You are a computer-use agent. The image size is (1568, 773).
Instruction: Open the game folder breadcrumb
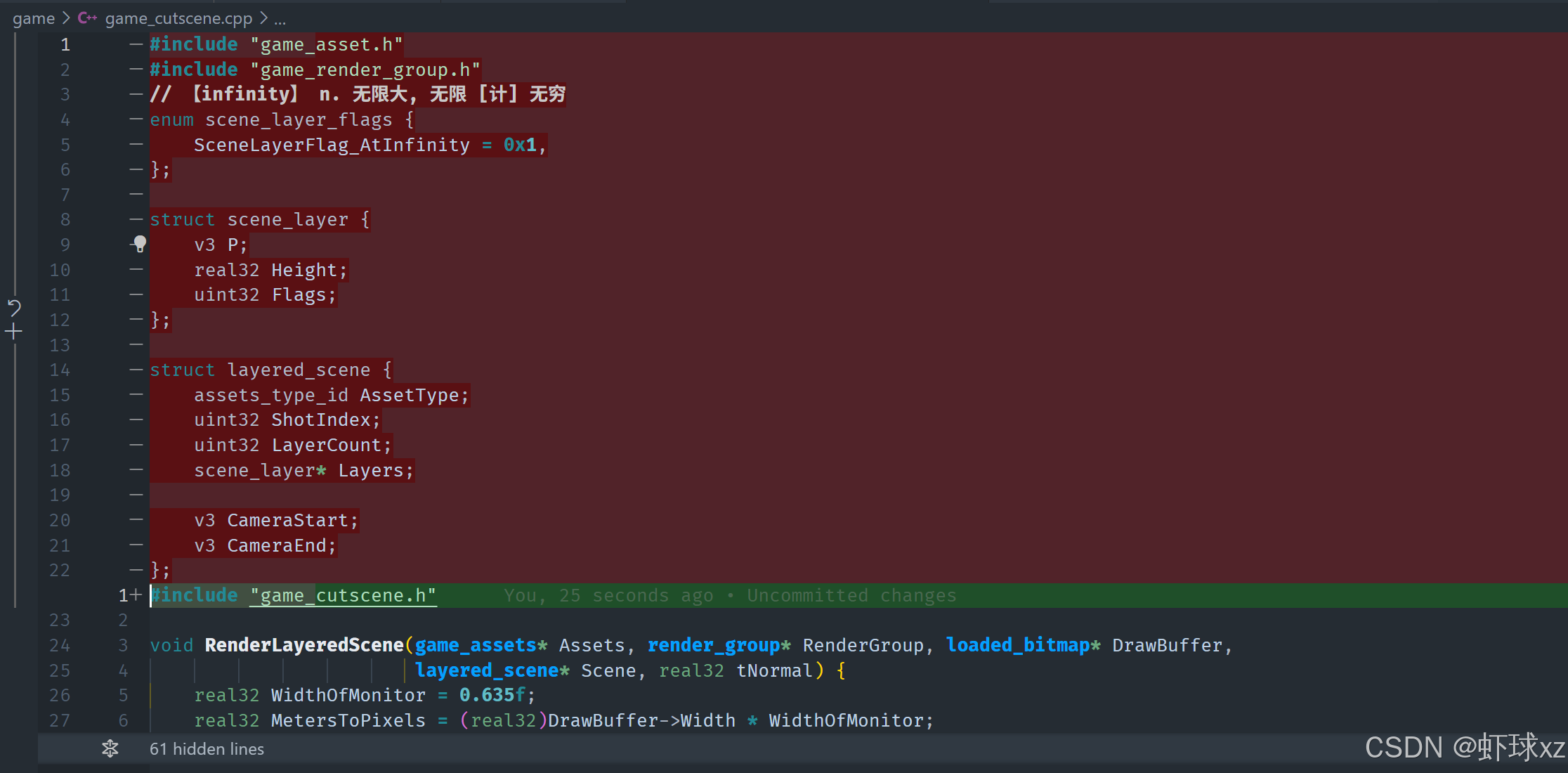click(33, 18)
